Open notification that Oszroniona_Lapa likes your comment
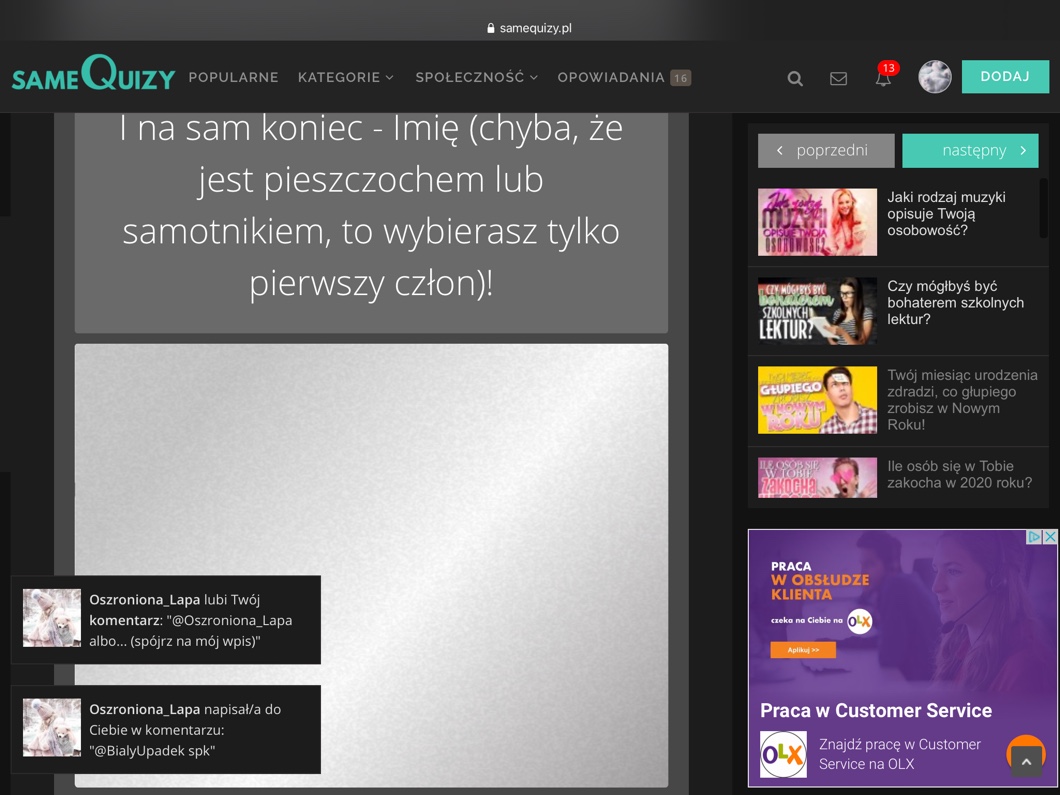1060x795 pixels. tap(166, 620)
